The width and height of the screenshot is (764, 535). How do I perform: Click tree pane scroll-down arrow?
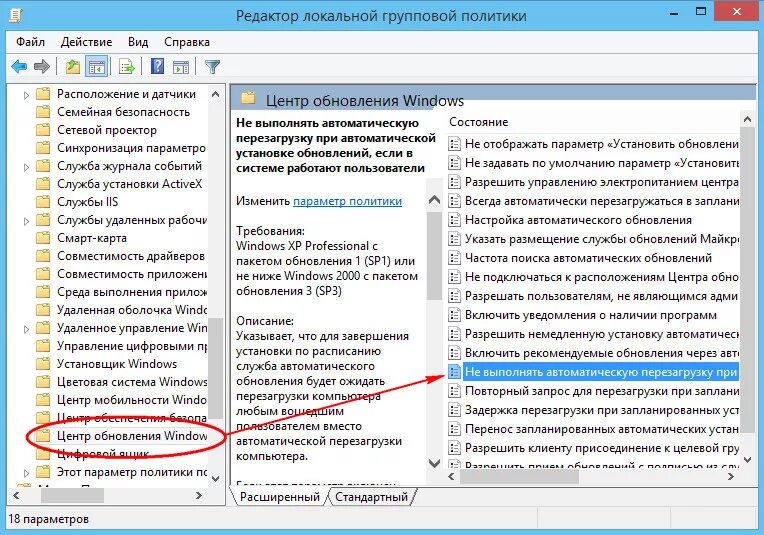pyautogui.click(x=215, y=478)
